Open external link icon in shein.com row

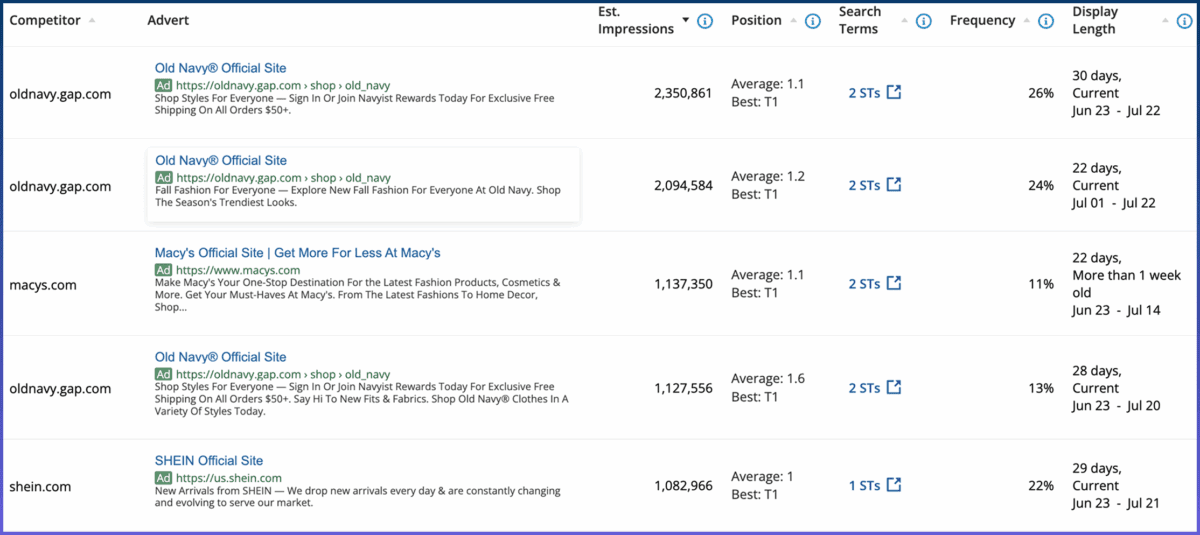[894, 485]
